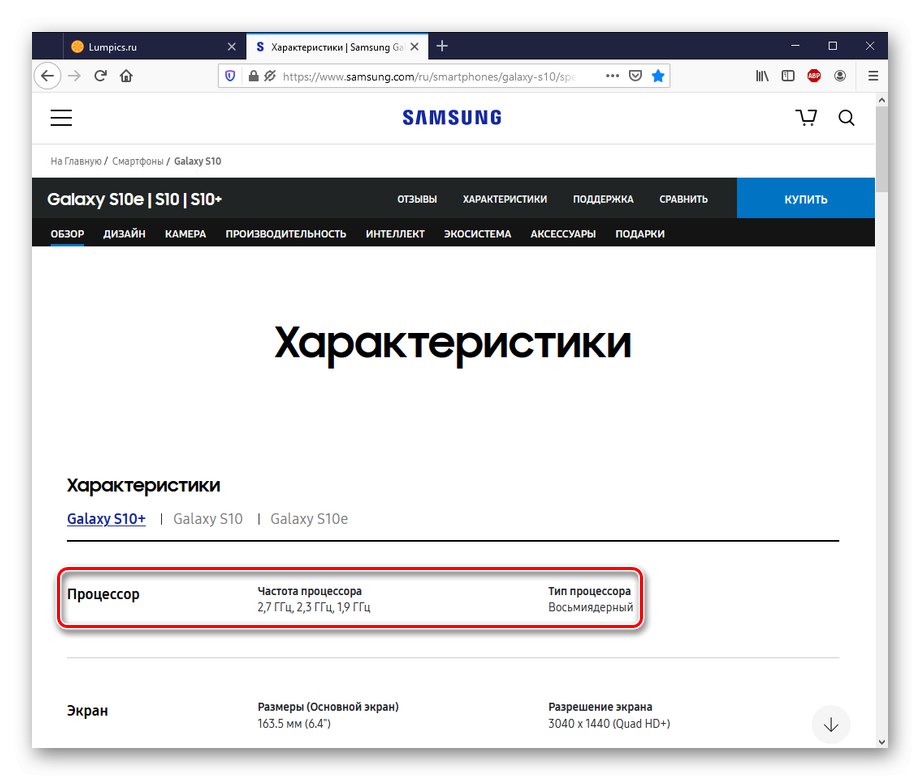920x780 pixels.
Task: Click the blue КУПИТЬ button
Action: point(806,198)
